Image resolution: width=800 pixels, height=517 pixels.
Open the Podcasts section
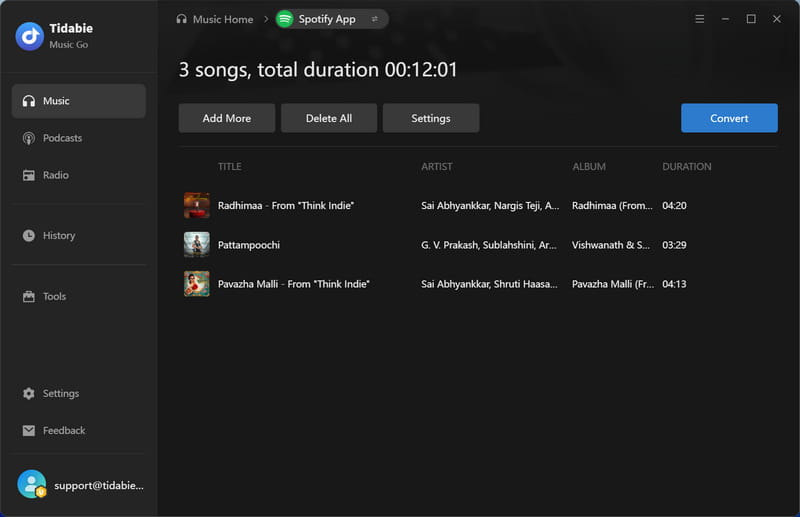tap(79, 138)
